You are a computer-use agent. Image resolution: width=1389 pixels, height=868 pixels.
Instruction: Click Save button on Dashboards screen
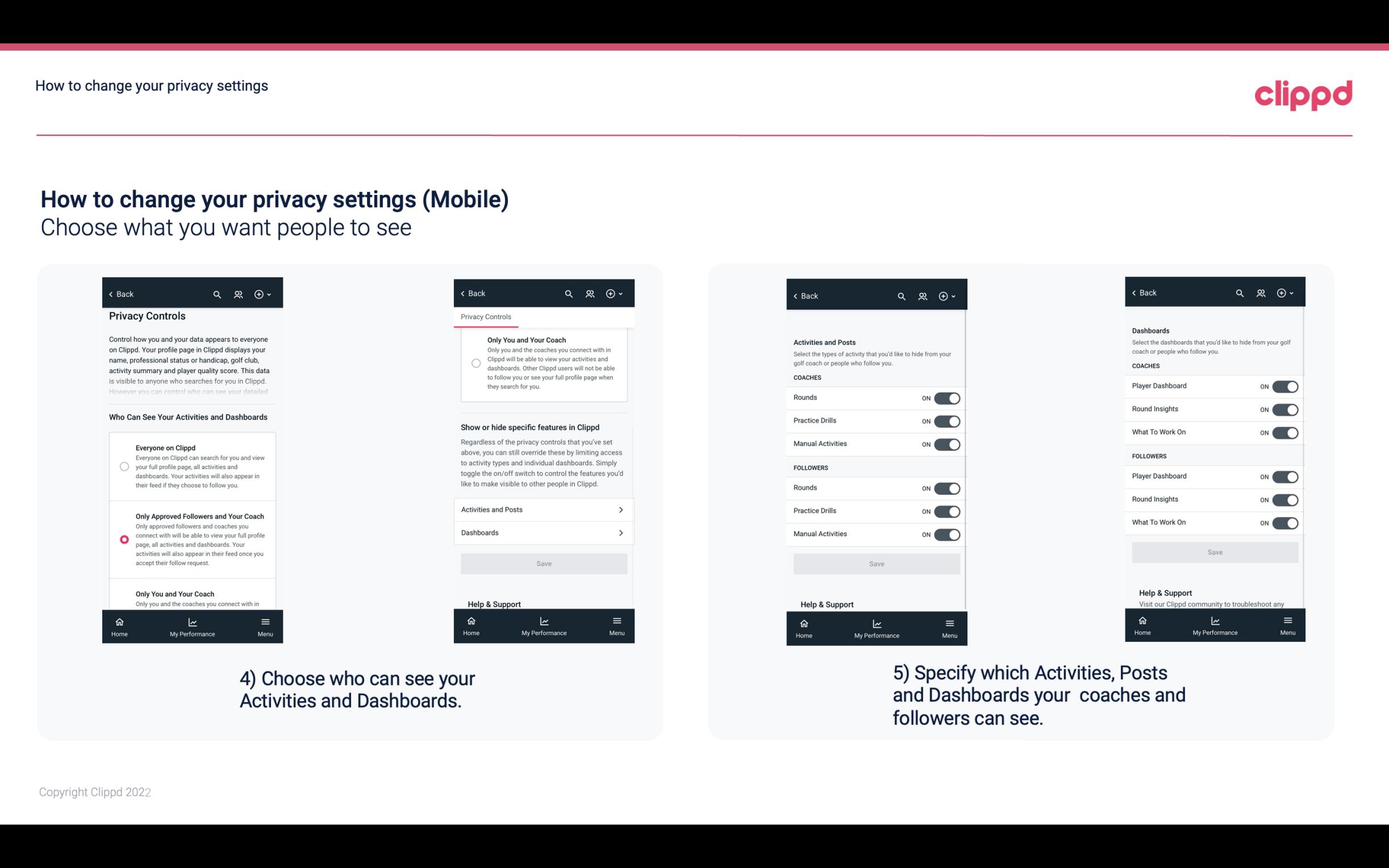pos(1214,551)
